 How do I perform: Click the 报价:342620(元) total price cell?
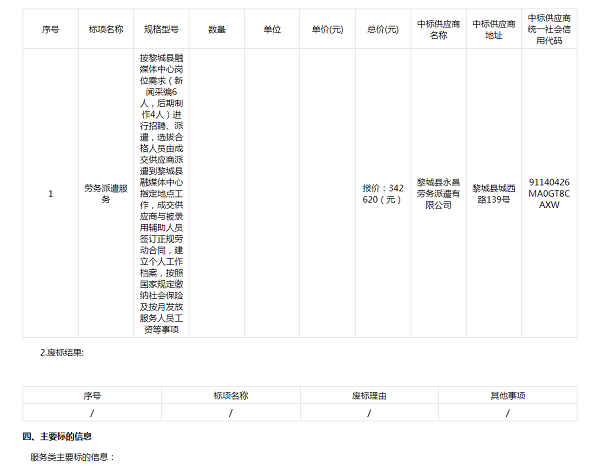tap(382, 193)
